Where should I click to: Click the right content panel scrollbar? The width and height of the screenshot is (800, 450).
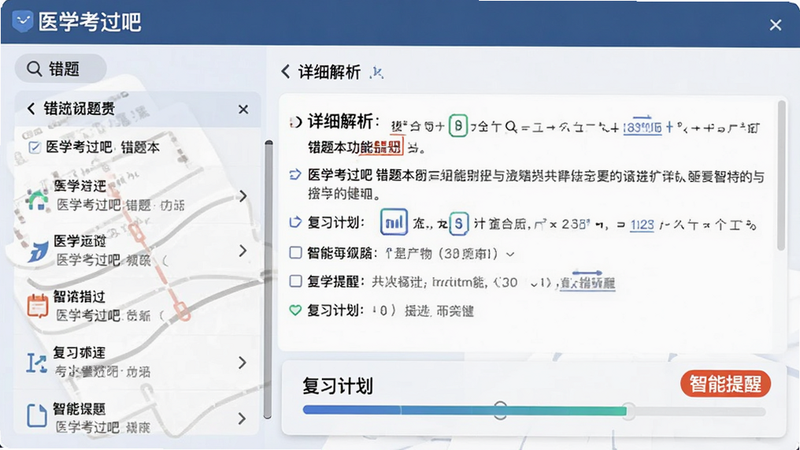pos(781,176)
